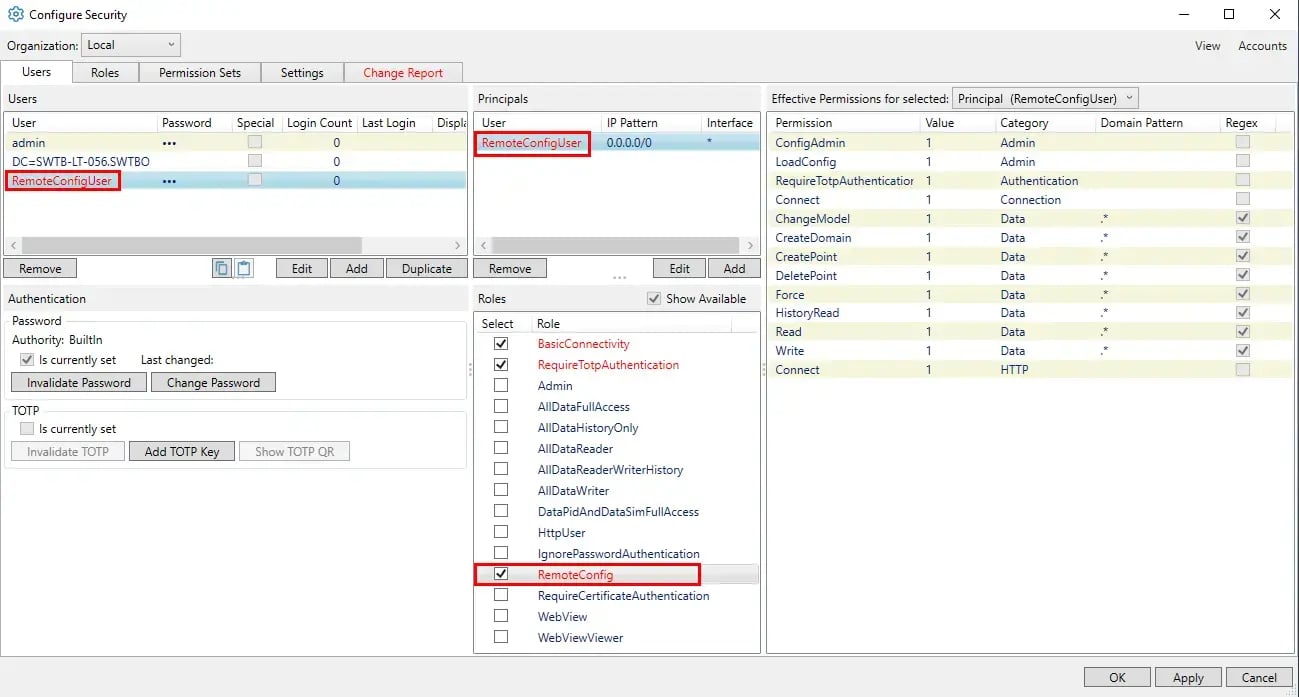The width and height of the screenshot is (1299, 697).
Task: Open the Change Report tab
Action: tap(403, 72)
